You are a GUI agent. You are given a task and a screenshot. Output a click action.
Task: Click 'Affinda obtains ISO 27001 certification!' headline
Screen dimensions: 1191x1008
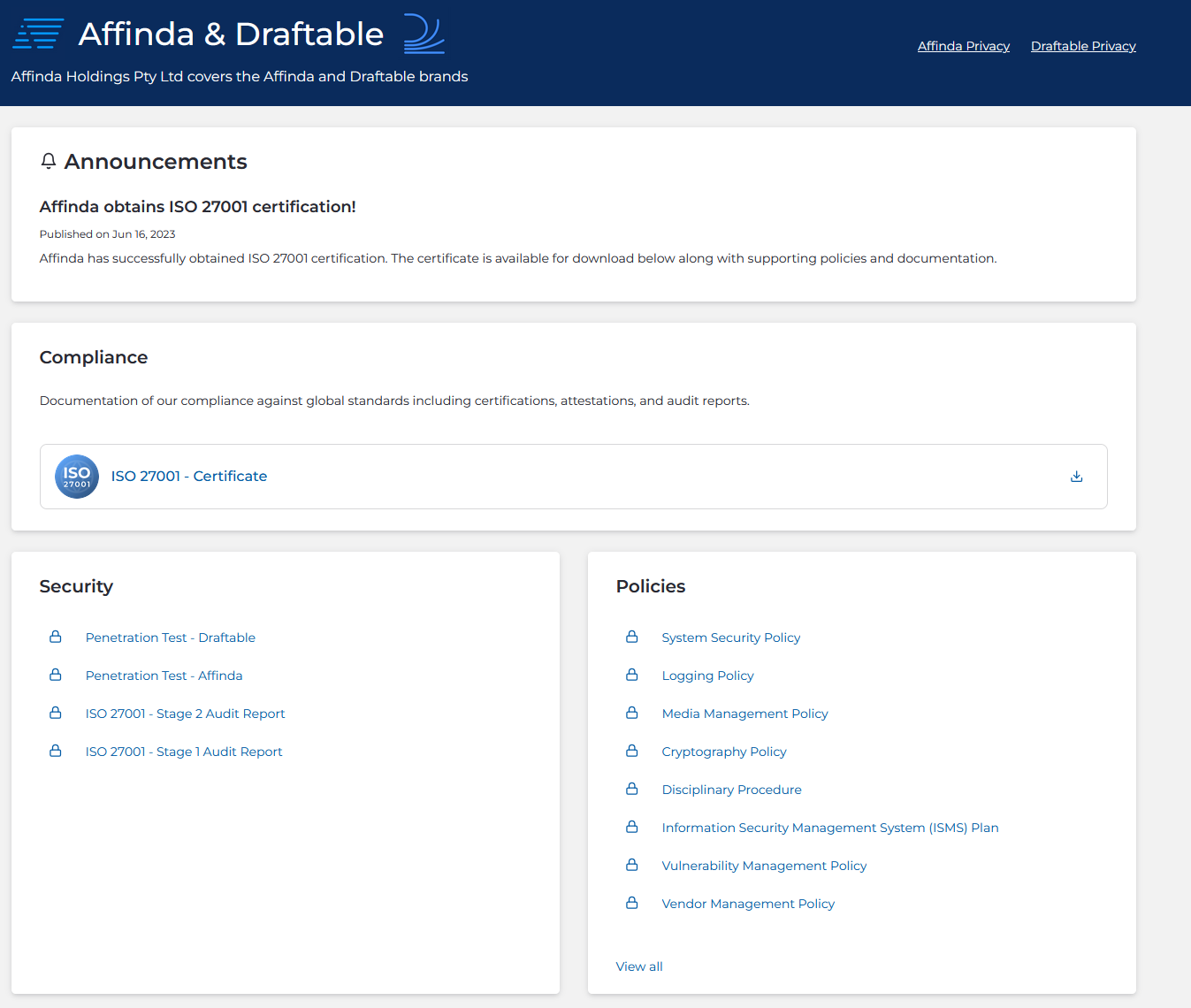[x=198, y=206]
